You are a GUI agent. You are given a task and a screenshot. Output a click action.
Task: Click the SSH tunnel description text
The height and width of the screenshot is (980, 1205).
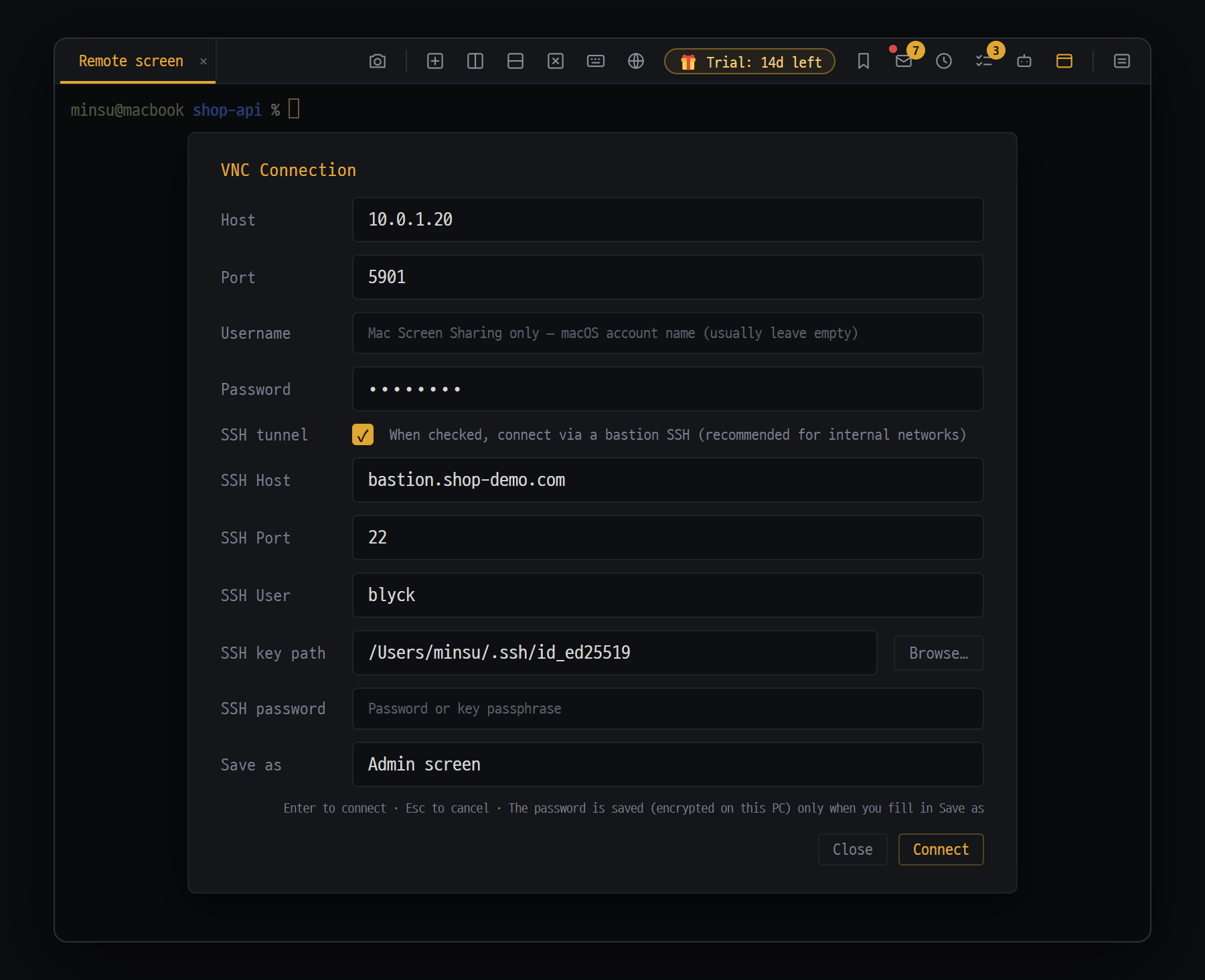click(x=677, y=434)
